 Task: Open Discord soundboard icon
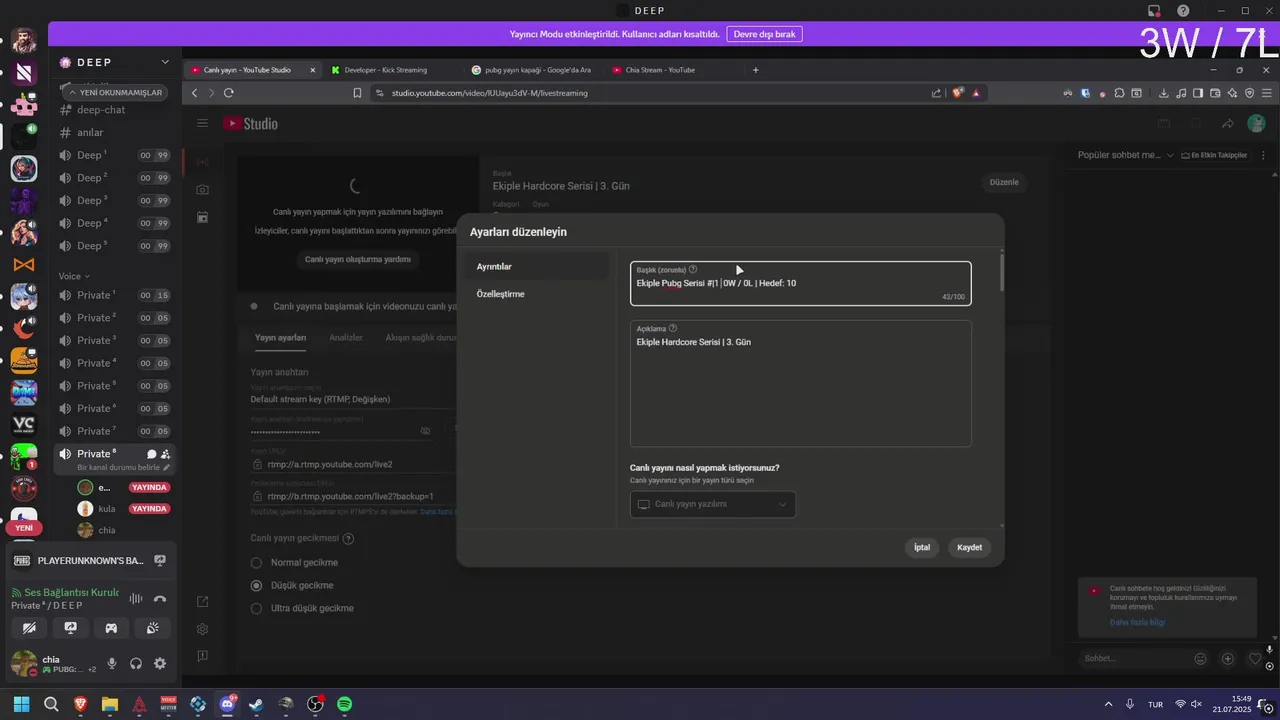(x=153, y=628)
